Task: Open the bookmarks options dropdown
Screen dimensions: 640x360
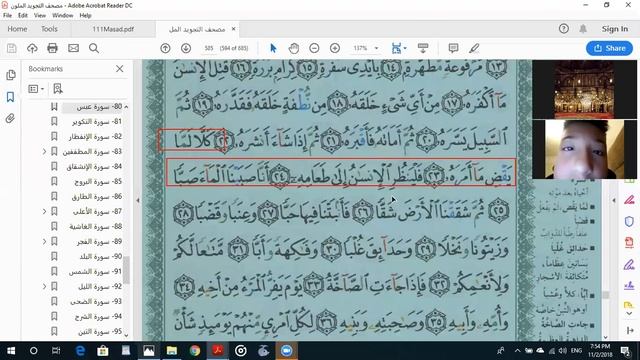Action: pos(36,89)
